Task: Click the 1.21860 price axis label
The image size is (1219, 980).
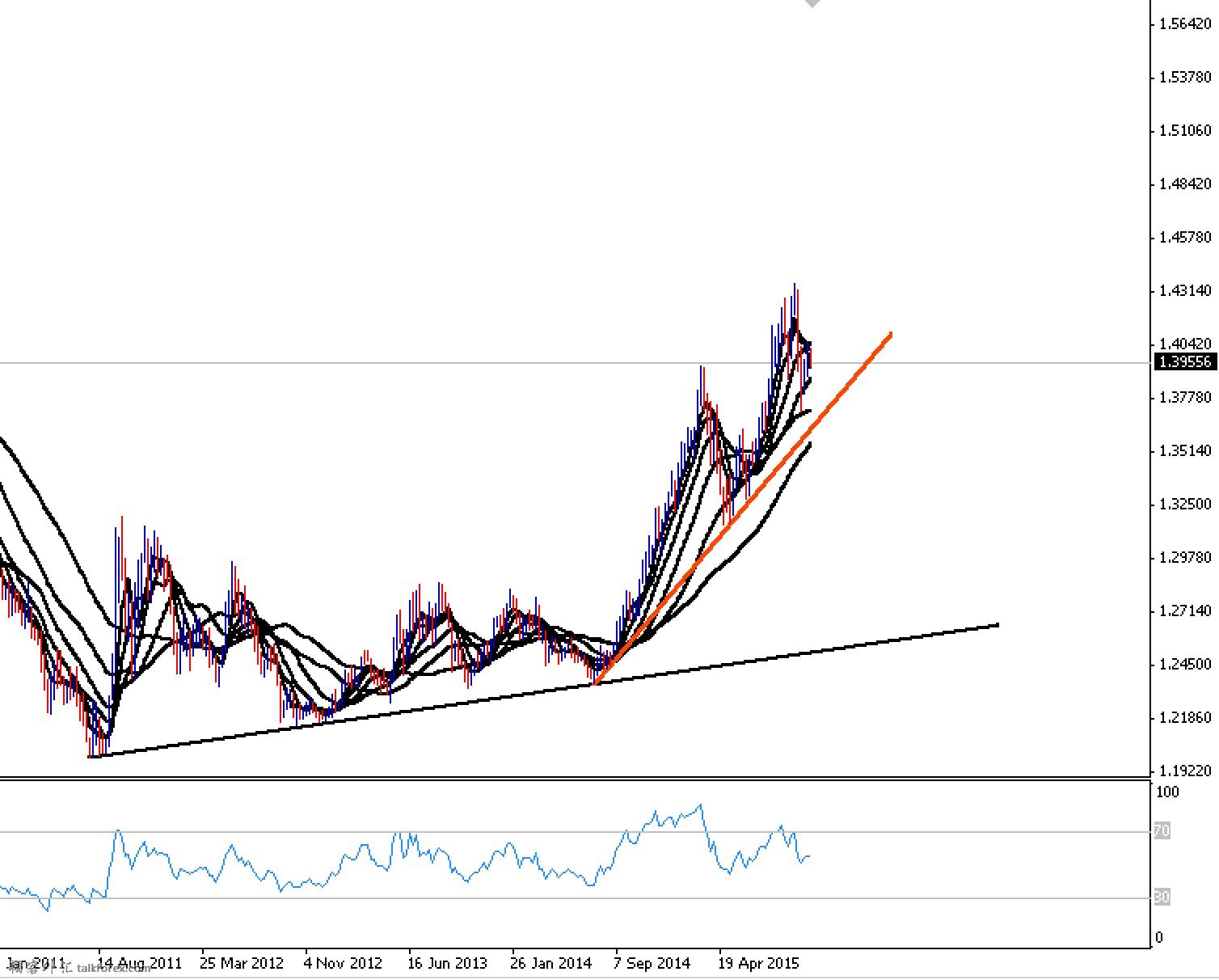Action: coord(1185,717)
